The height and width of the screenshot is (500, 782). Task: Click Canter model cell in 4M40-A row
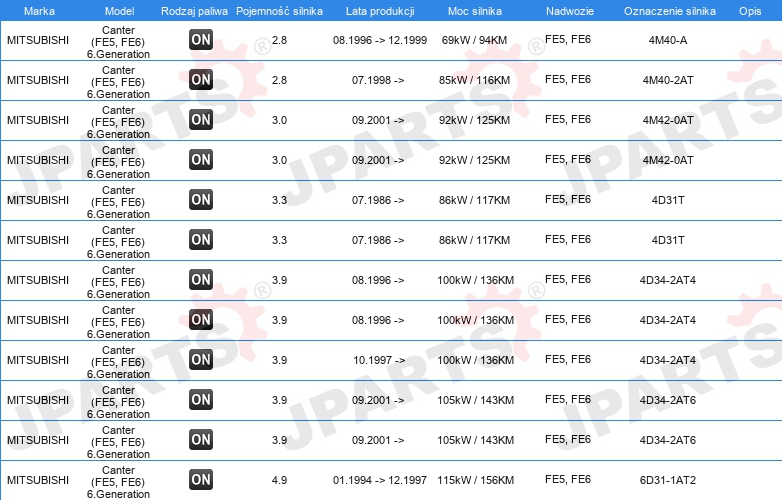pos(118,42)
